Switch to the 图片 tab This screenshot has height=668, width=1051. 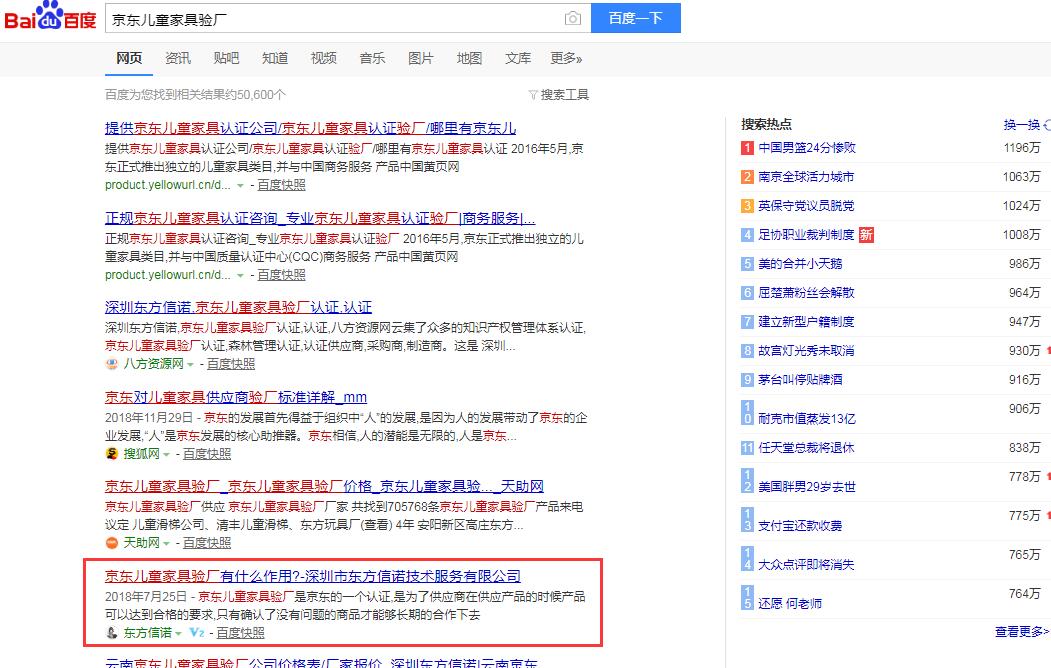(x=421, y=58)
